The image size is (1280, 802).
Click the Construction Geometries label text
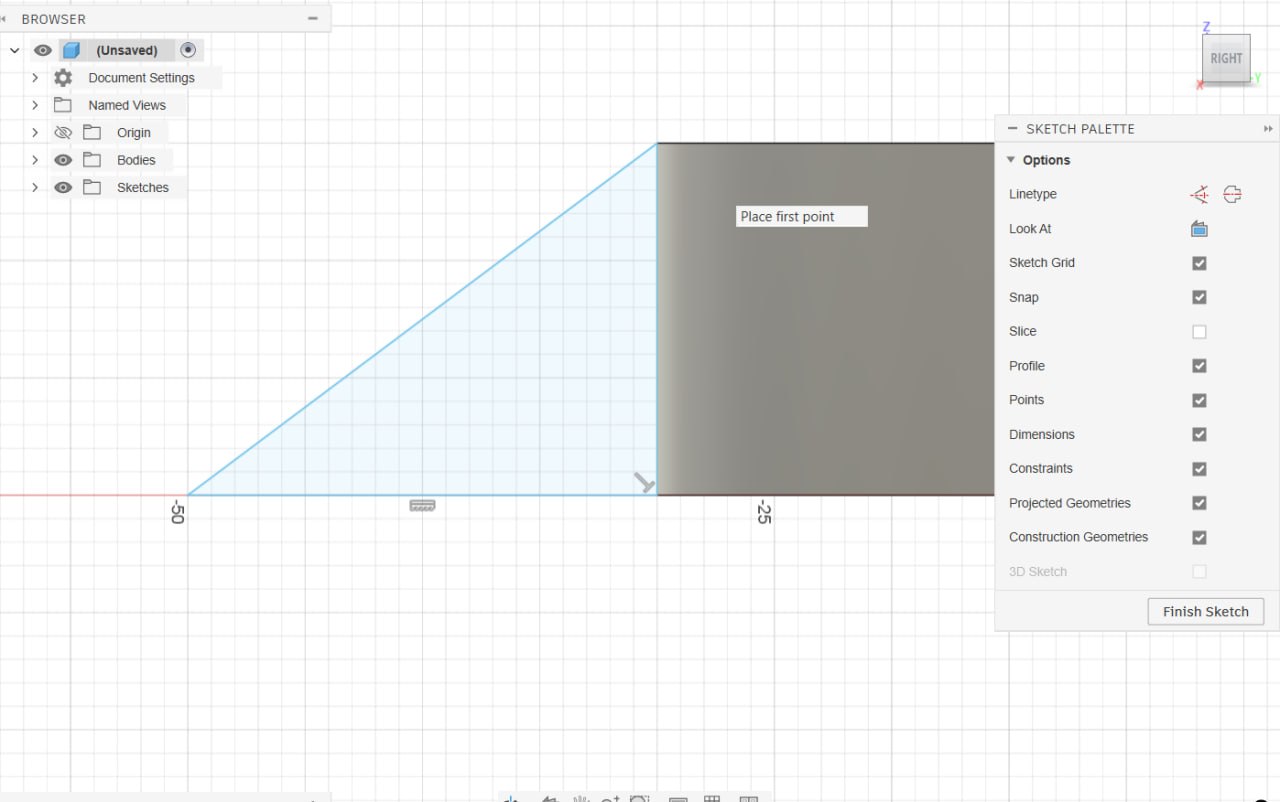pos(1078,537)
